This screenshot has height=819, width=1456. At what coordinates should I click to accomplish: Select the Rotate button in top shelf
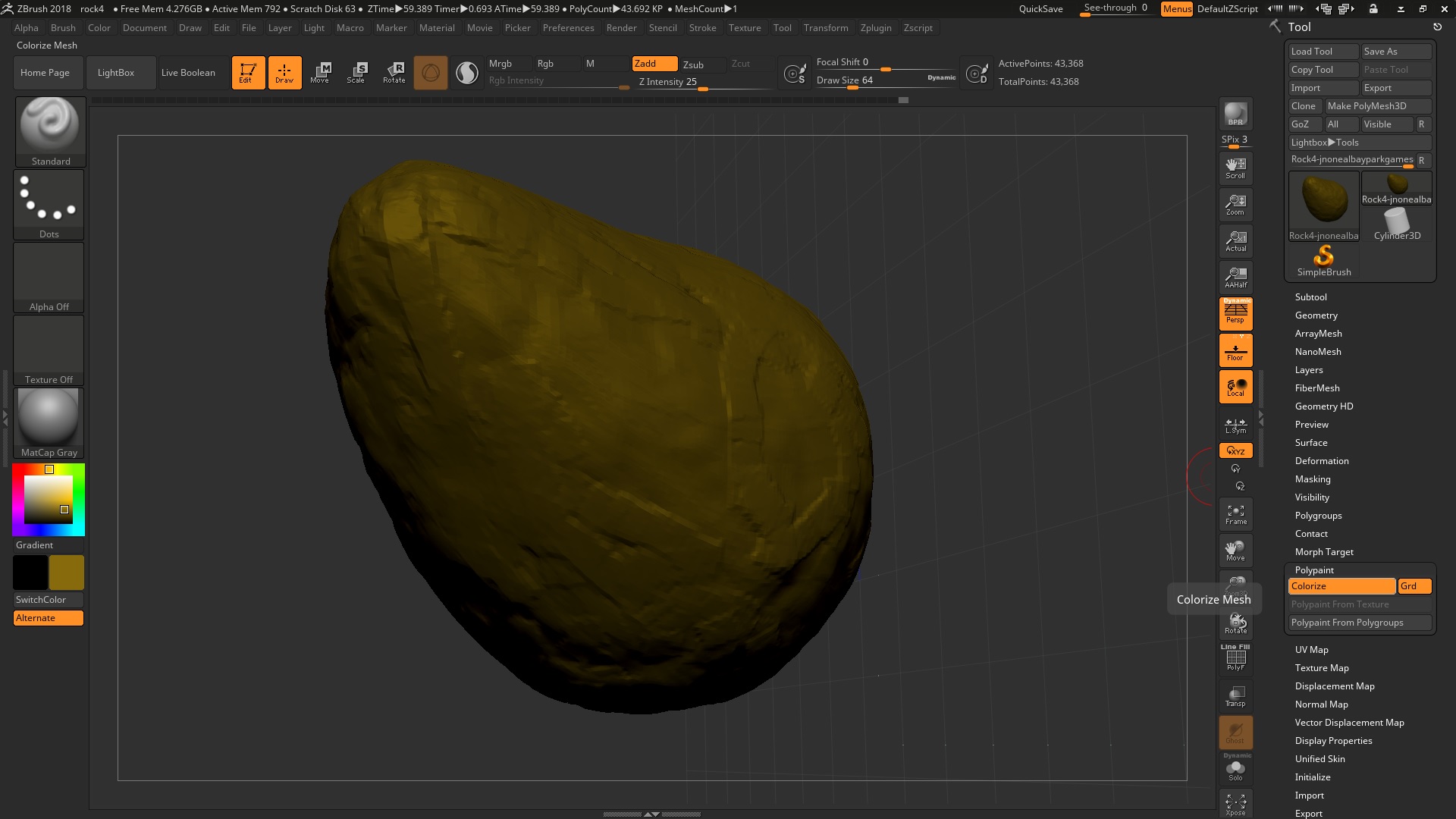(394, 73)
